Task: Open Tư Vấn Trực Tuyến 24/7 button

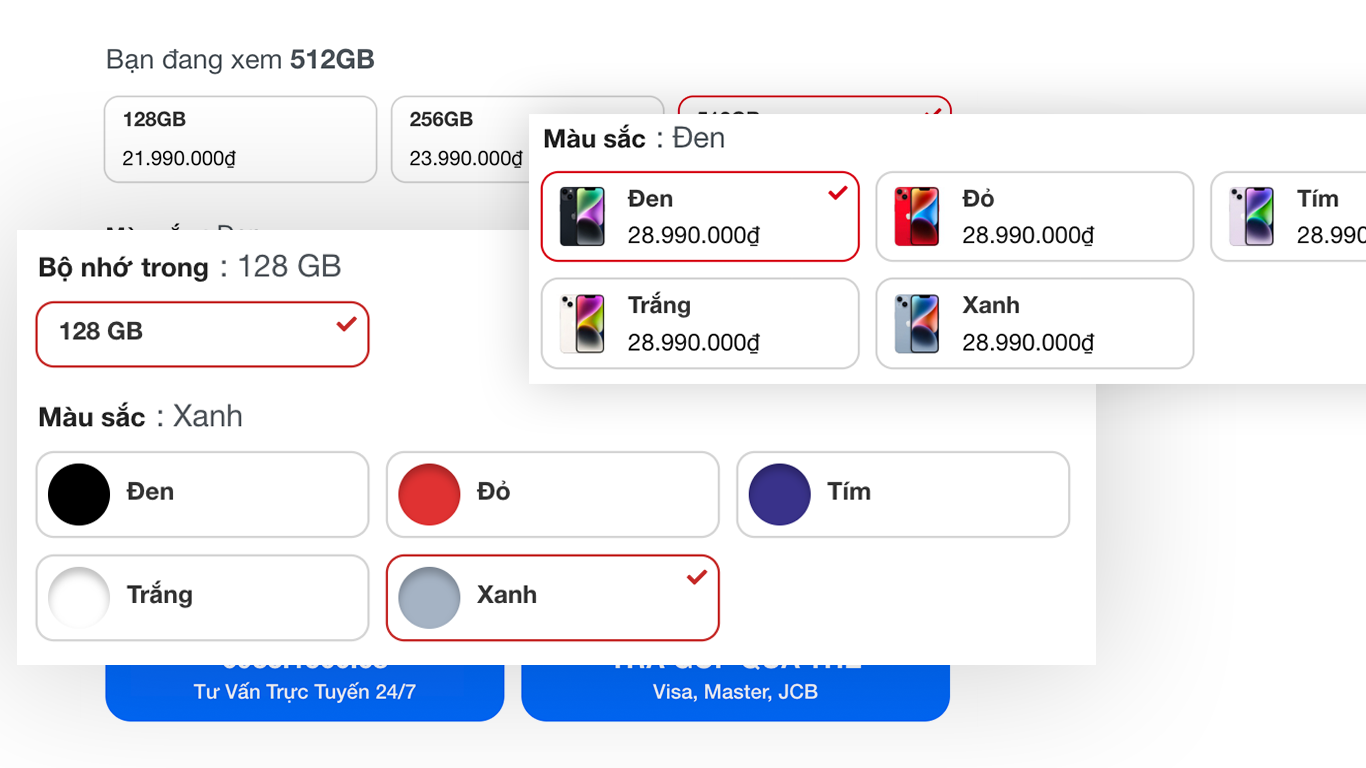Action: [x=305, y=692]
